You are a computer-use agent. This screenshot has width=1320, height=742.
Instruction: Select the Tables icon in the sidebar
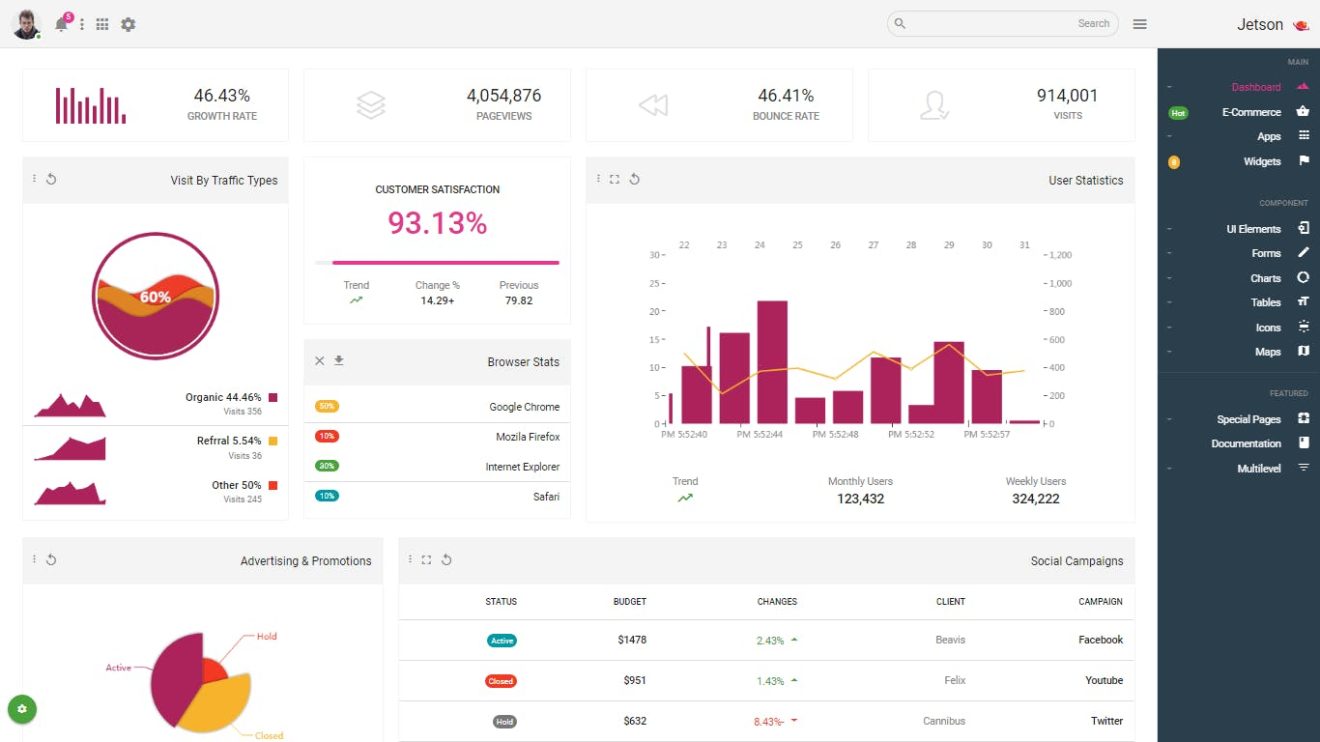1303,302
